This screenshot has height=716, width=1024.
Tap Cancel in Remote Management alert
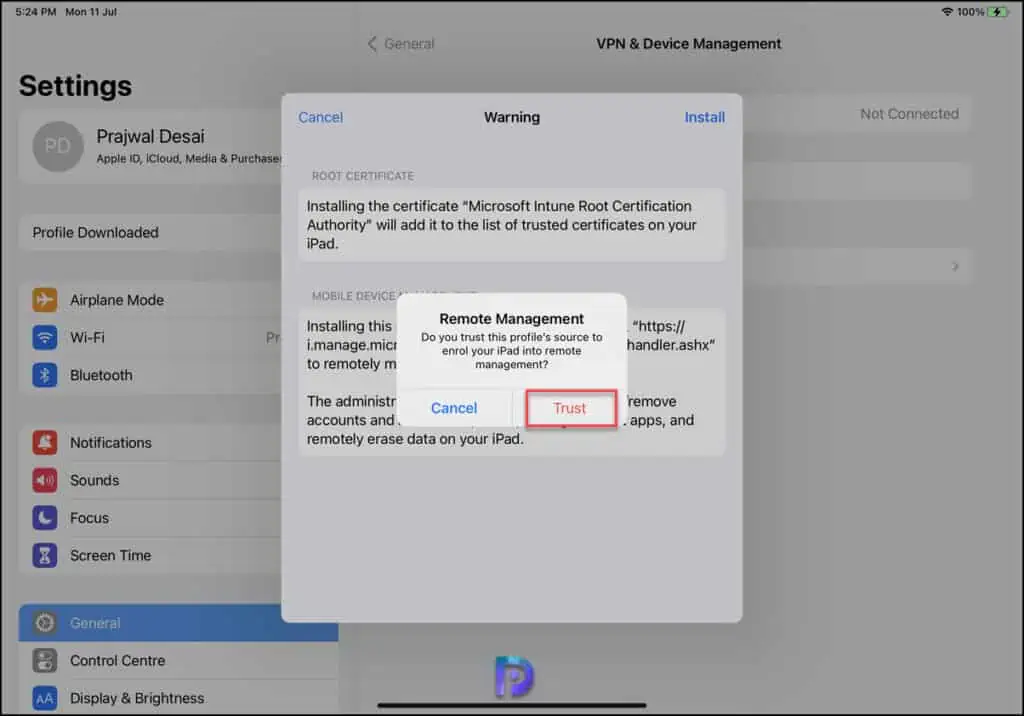pos(454,408)
